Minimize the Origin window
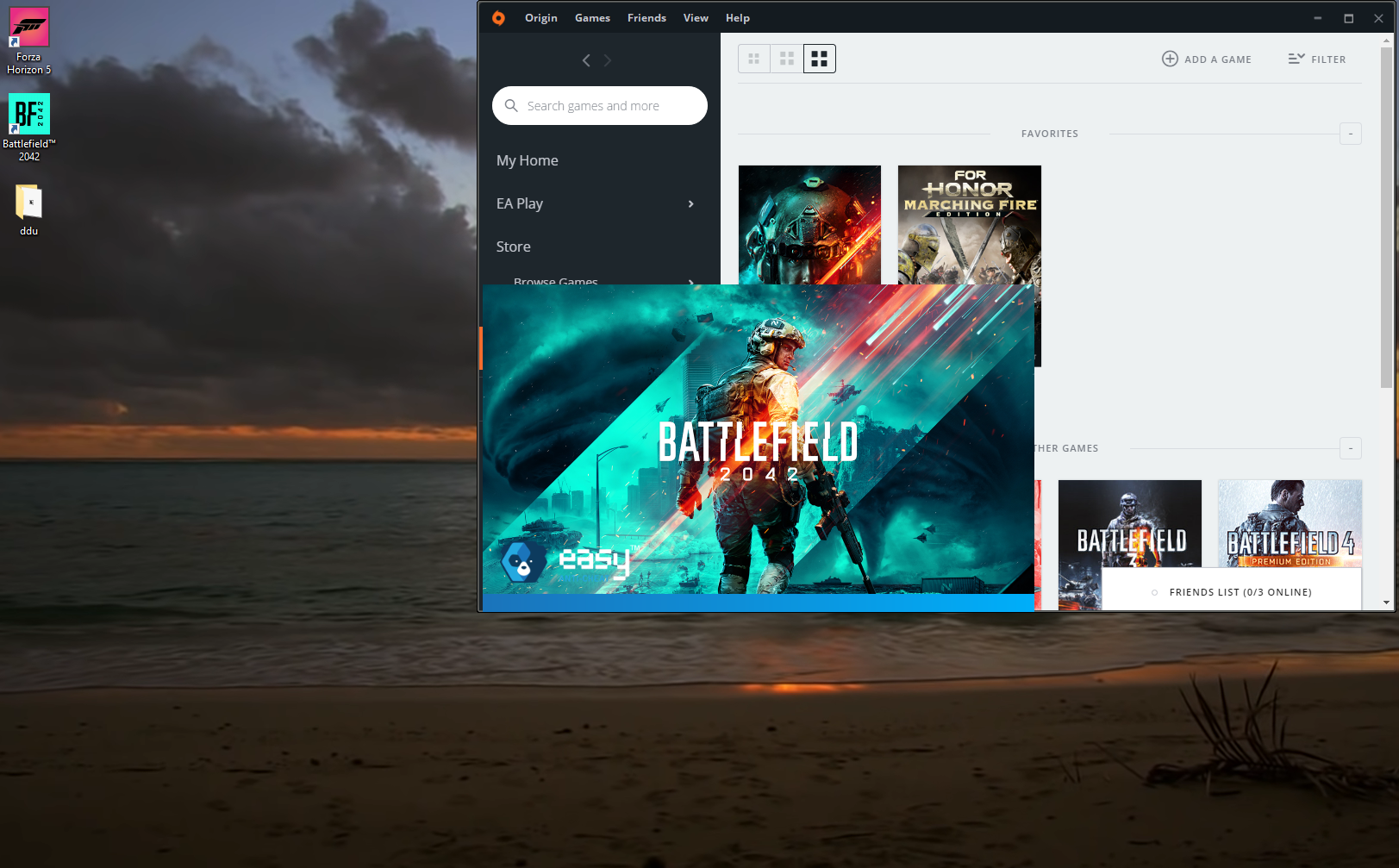Screen dimensions: 1399x868 coord(1318,18)
